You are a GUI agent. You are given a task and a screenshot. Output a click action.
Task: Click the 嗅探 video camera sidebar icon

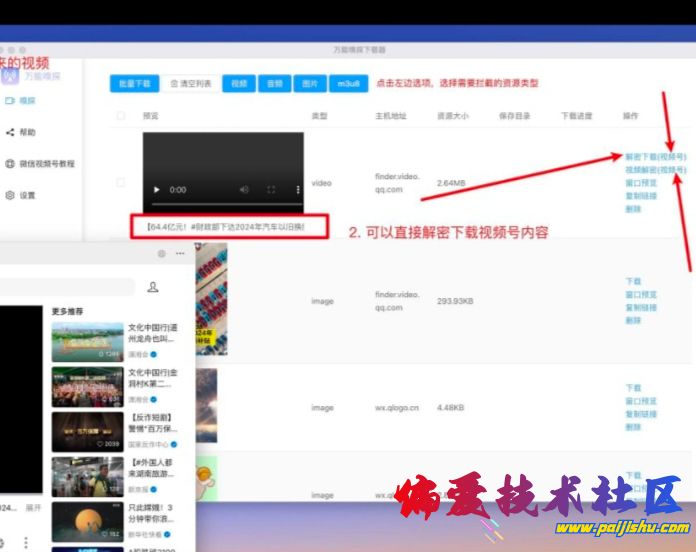pyautogui.click(x=10, y=101)
